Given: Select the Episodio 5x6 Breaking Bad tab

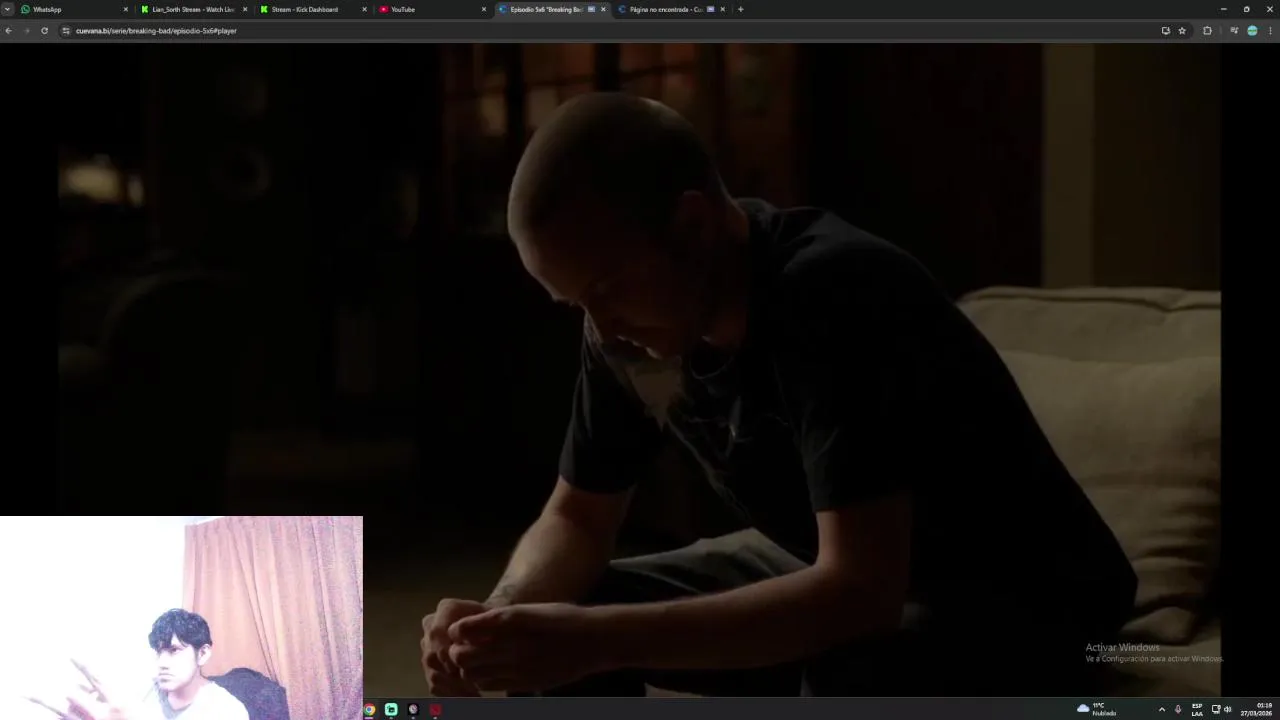Looking at the screenshot, I should [552, 9].
